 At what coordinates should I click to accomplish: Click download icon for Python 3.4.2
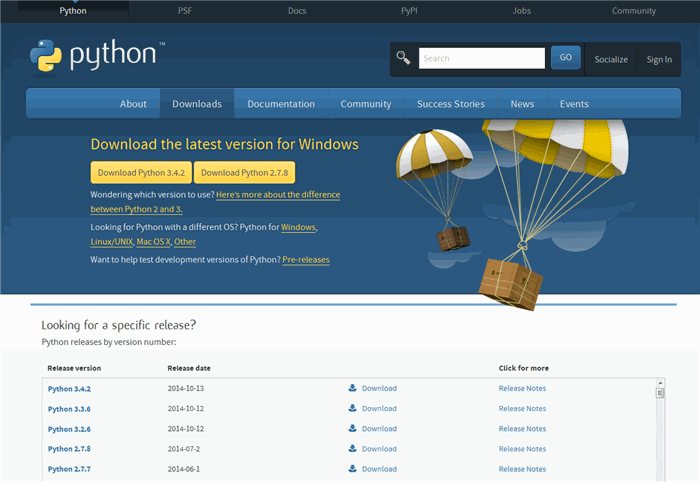click(x=352, y=388)
